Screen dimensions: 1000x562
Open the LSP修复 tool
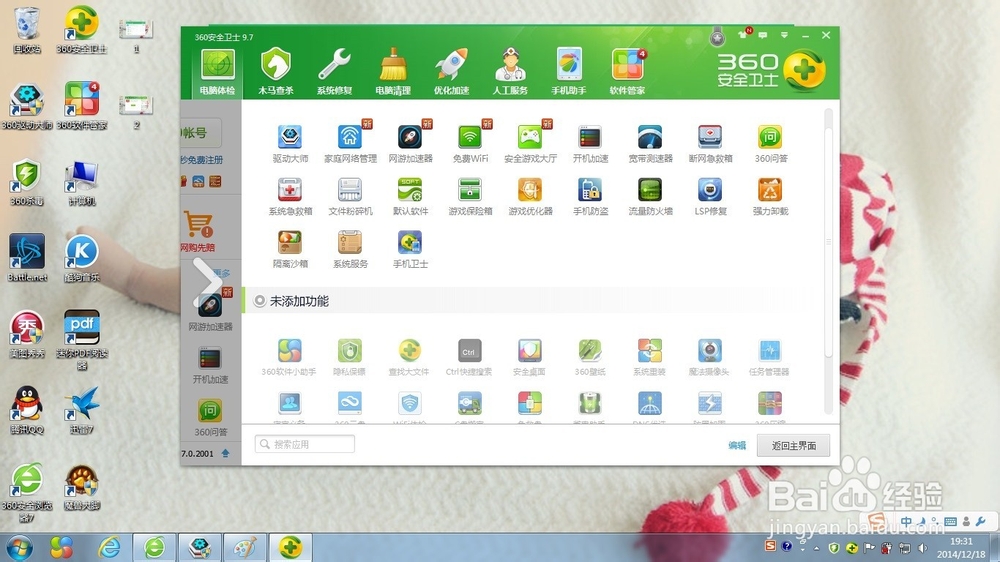tap(710, 197)
